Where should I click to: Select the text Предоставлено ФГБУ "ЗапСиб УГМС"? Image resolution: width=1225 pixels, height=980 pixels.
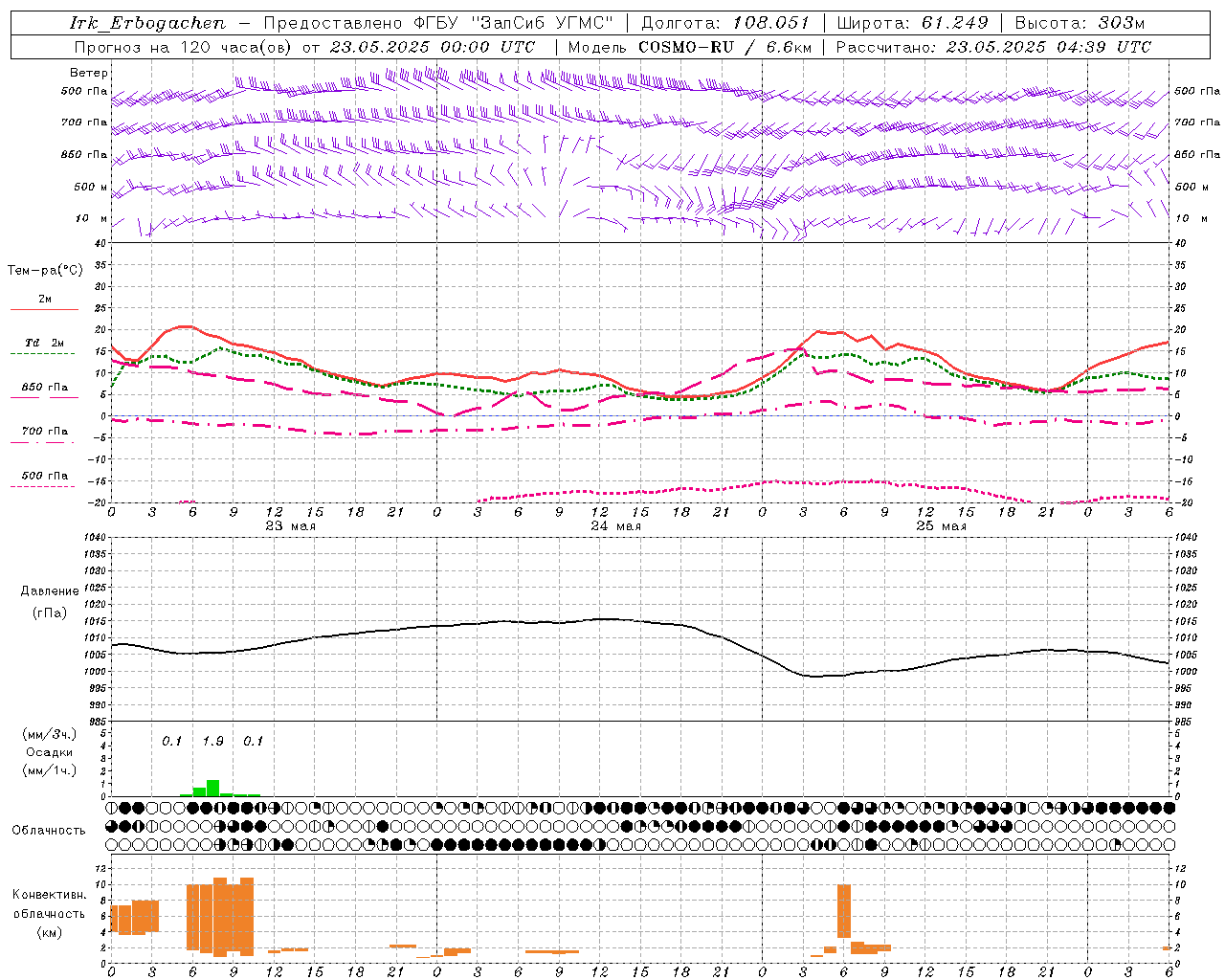click(x=438, y=23)
